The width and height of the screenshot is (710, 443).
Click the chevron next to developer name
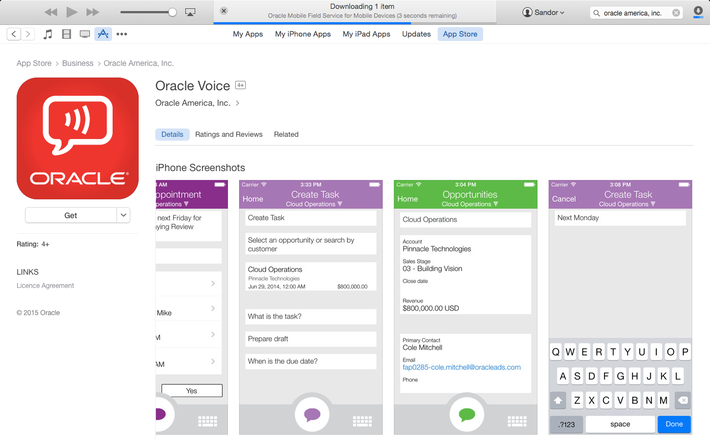click(x=237, y=103)
